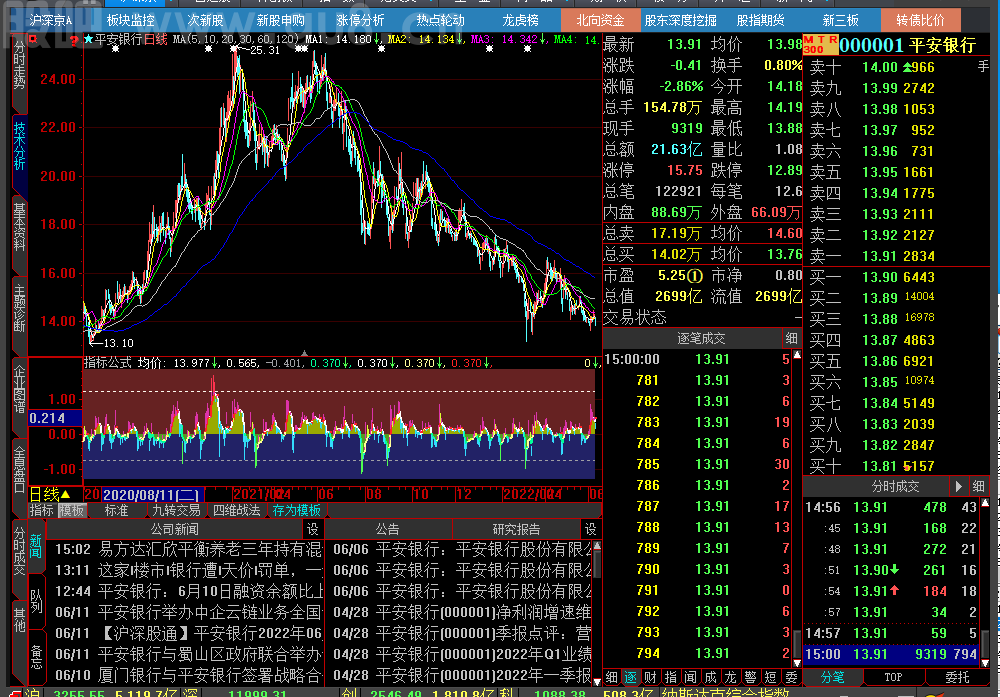Click up arrow of 公告 list scrollbar
Image resolution: width=1000 pixels, height=697 pixels.
pos(597,546)
